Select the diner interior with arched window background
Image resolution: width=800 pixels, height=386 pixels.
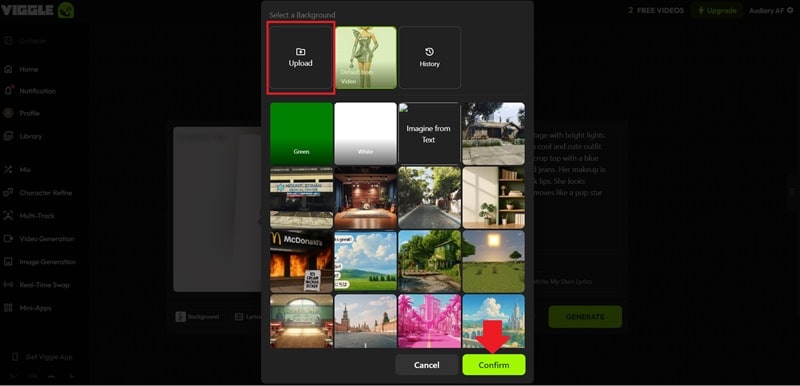coord(301,321)
